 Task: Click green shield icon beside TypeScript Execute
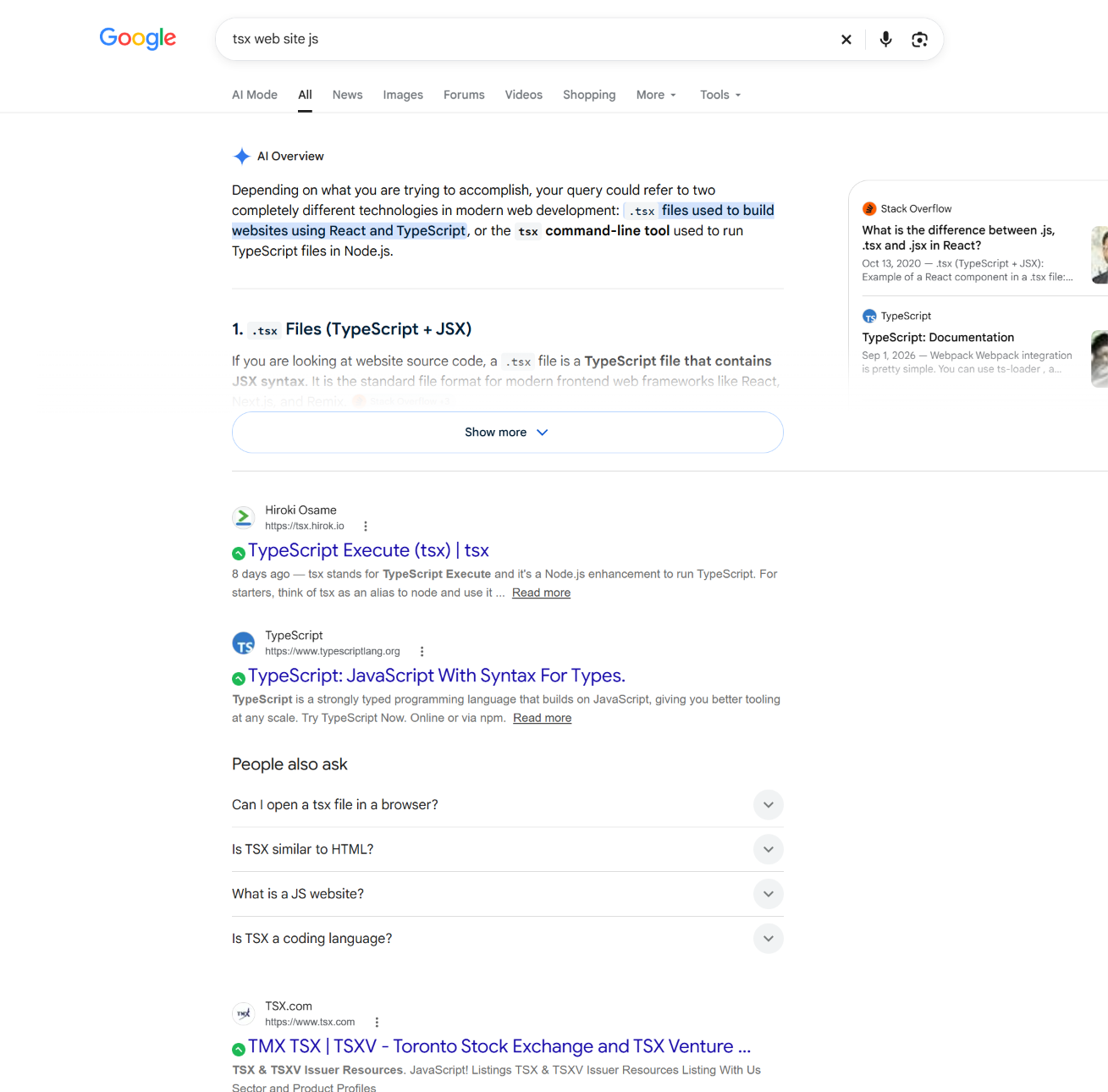click(x=239, y=553)
